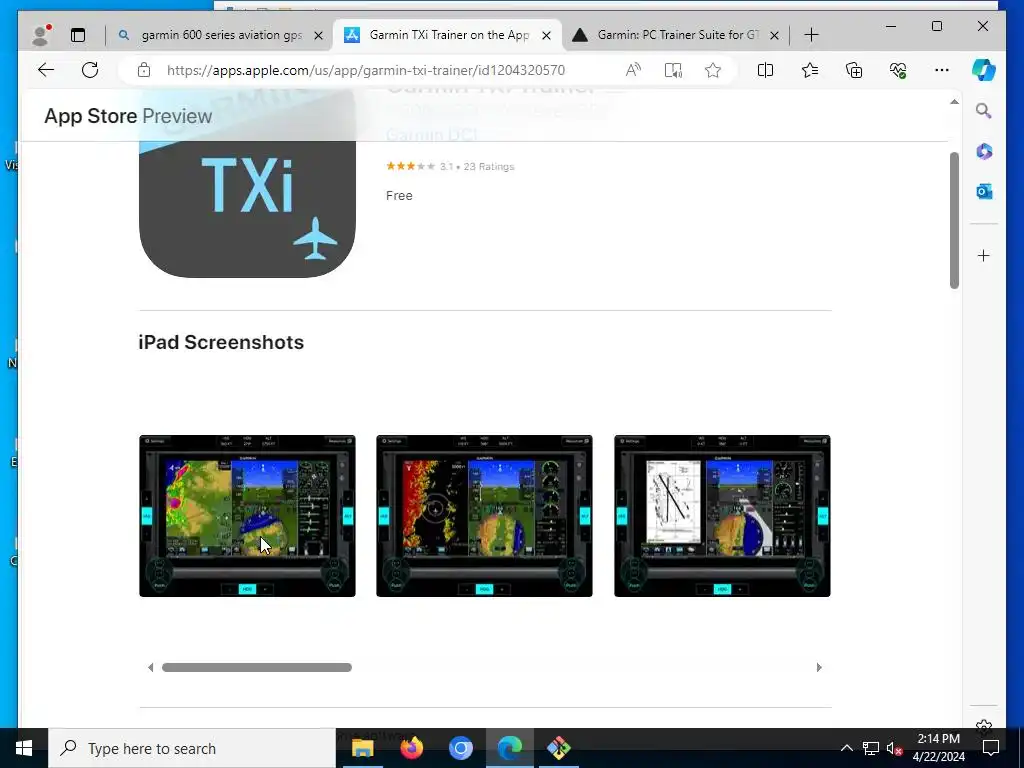Open tab actions menu icon
The width and height of the screenshot is (1024, 768).
78,35
